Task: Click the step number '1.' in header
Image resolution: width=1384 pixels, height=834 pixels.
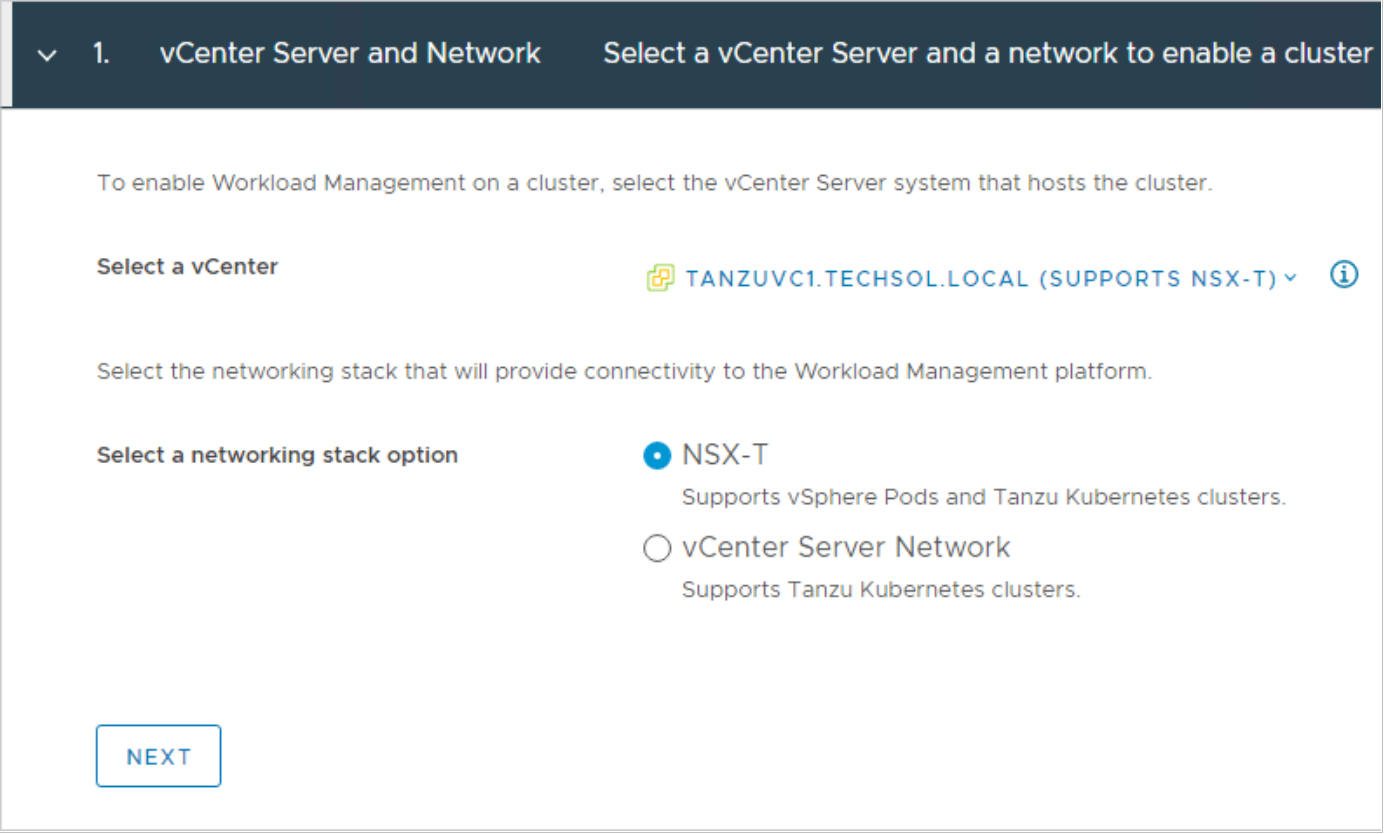Action: tap(101, 54)
